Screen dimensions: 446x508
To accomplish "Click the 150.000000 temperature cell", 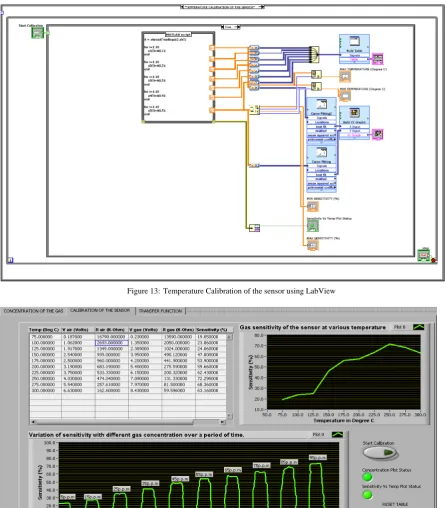I will tap(45, 355).
